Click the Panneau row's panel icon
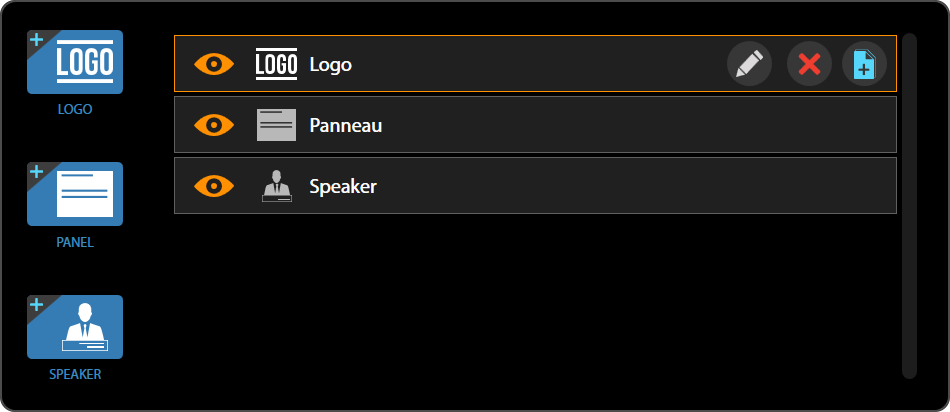 276,125
